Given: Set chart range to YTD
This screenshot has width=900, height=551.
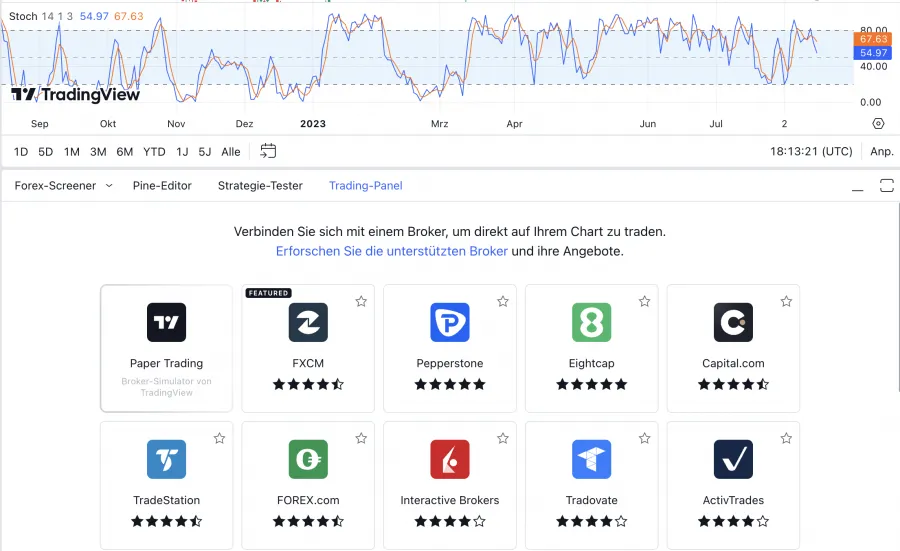Looking at the screenshot, I should (x=154, y=152).
